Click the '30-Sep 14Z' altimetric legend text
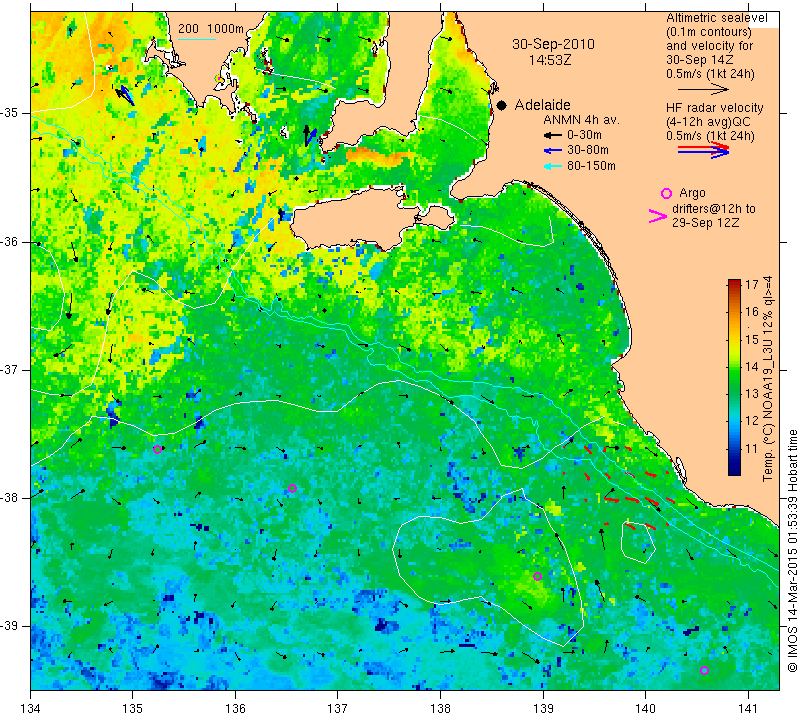Viewport: 800px width, 720px height. click(x=700, y=60)
